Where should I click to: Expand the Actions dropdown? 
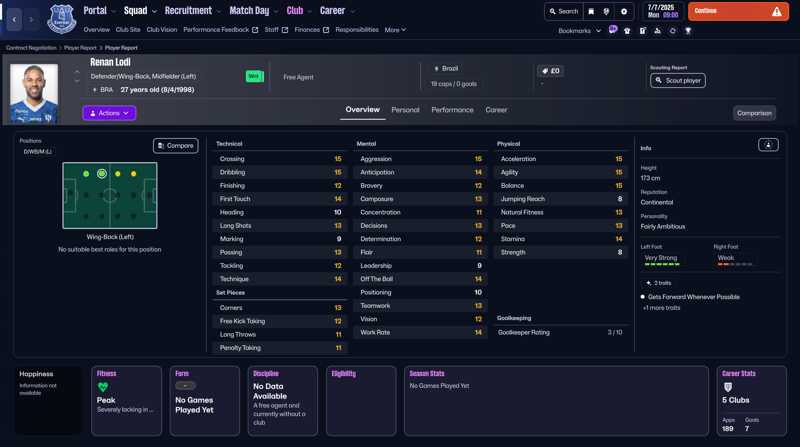[x=109, y=113]
